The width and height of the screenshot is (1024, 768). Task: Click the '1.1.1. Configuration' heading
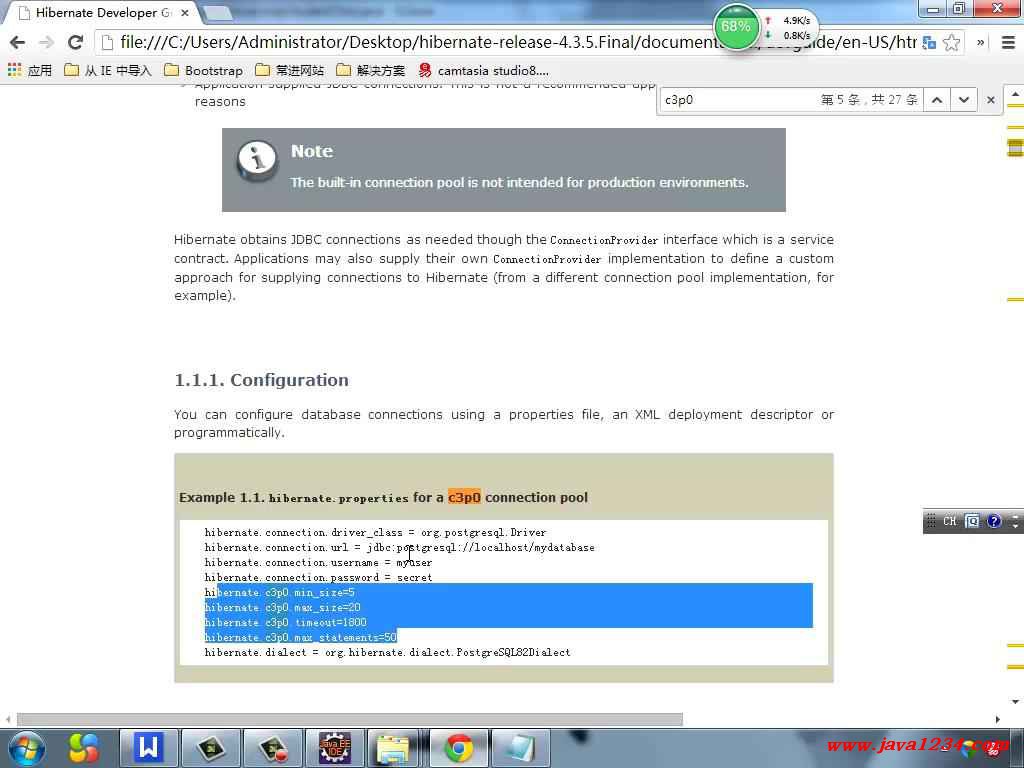(x=261, y=379)
